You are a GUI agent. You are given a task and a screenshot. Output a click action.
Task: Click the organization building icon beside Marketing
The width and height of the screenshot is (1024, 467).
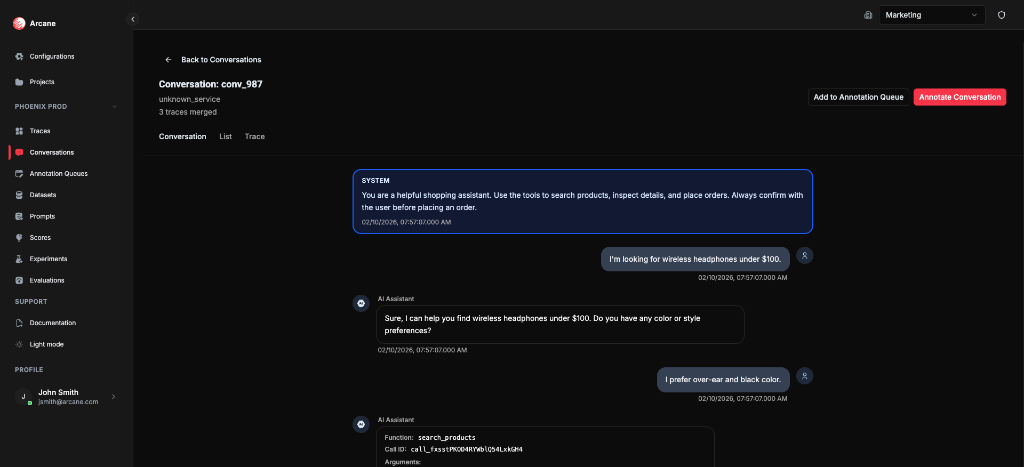[x=868, y=15]
